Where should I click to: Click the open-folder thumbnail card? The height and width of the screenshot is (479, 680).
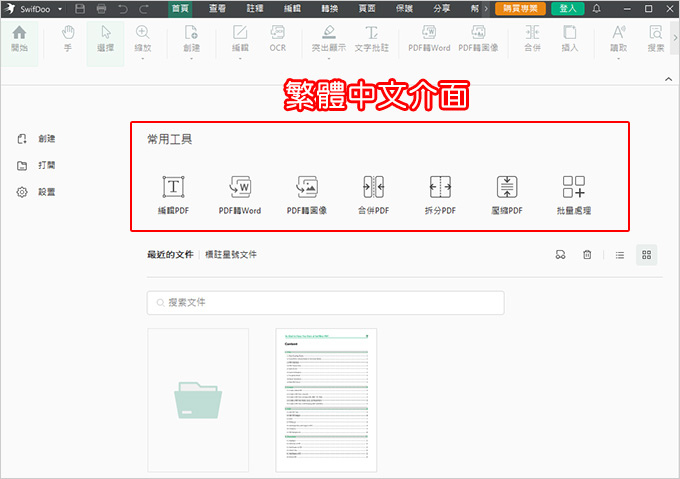198,400
